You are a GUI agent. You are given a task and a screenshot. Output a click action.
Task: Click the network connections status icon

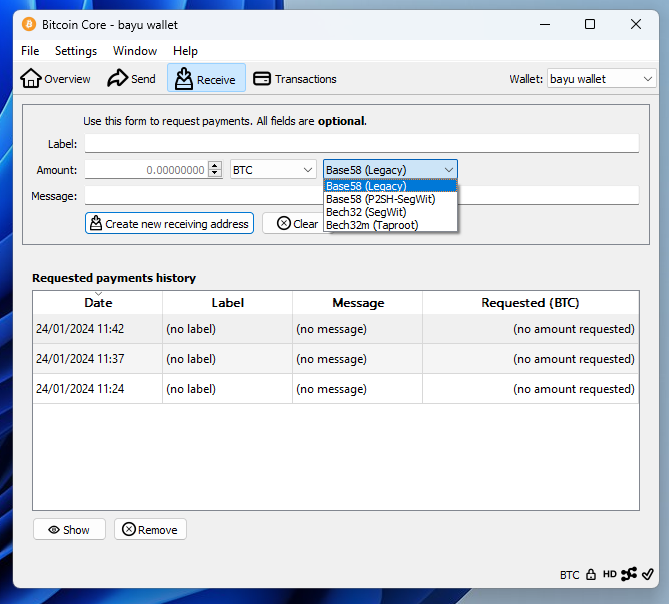[629, 574]
